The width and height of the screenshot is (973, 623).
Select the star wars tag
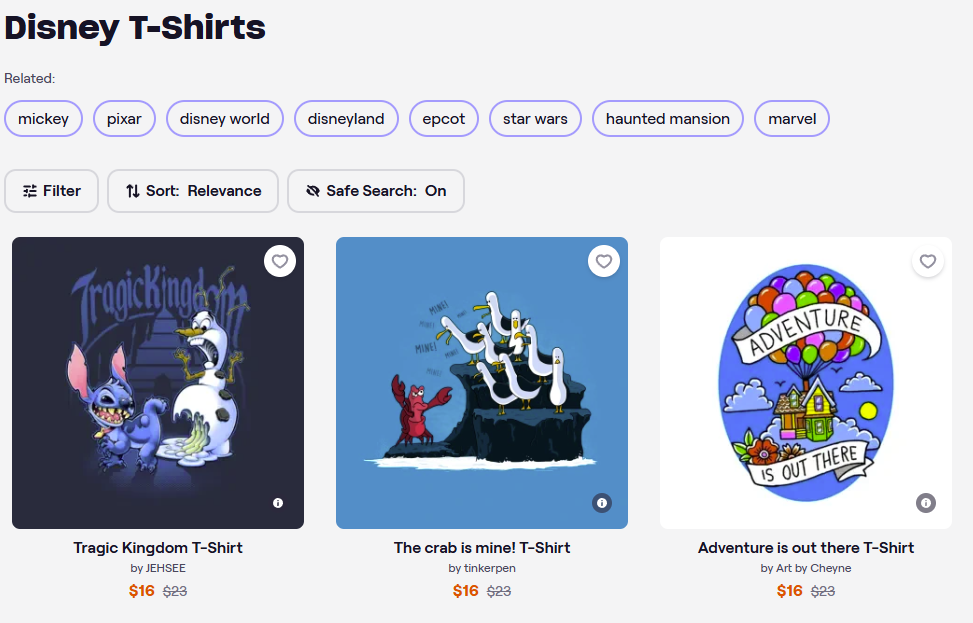[x=535, y=119]
